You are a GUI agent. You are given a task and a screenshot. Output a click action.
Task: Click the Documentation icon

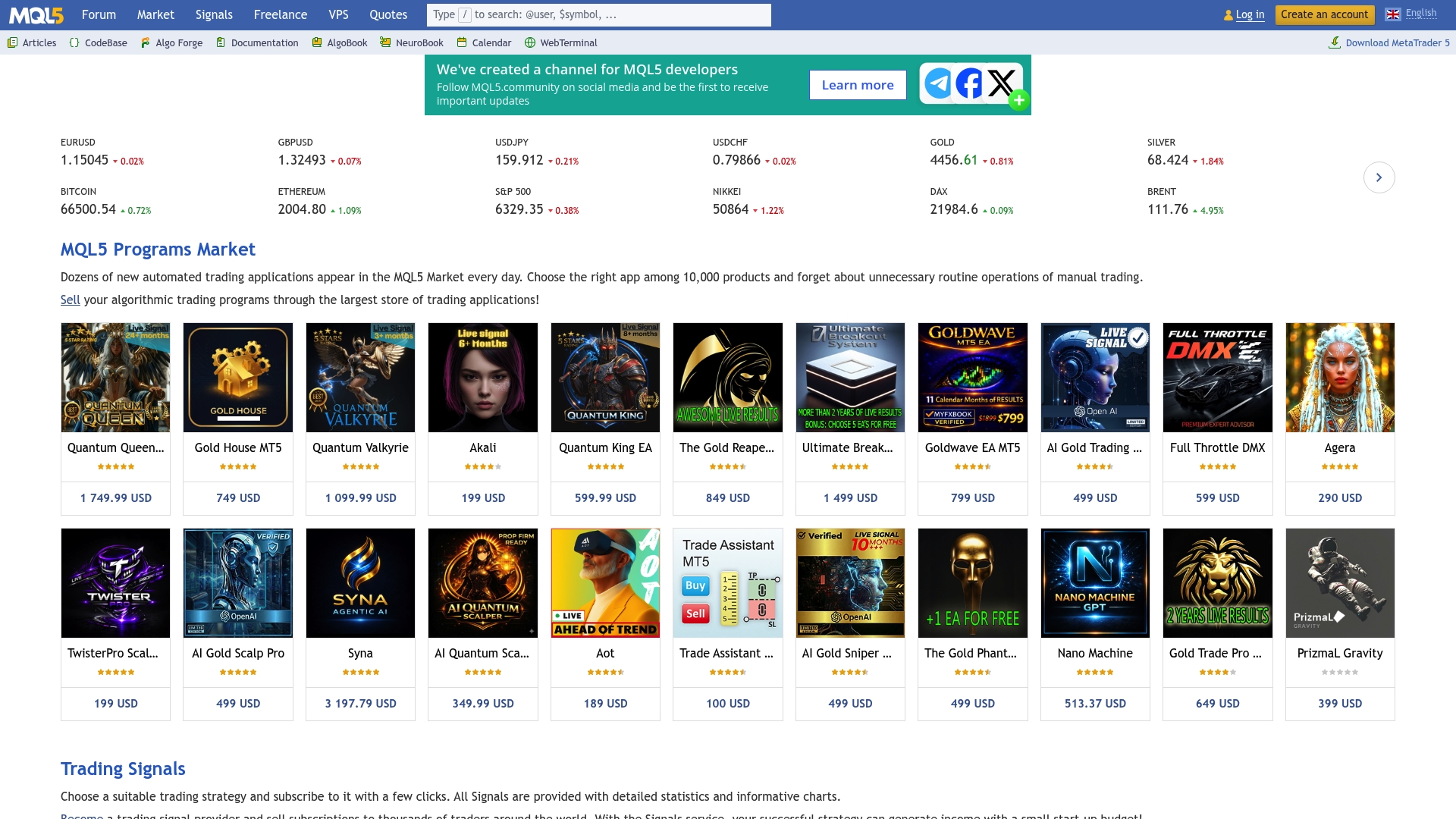click(x=221, y=42)
